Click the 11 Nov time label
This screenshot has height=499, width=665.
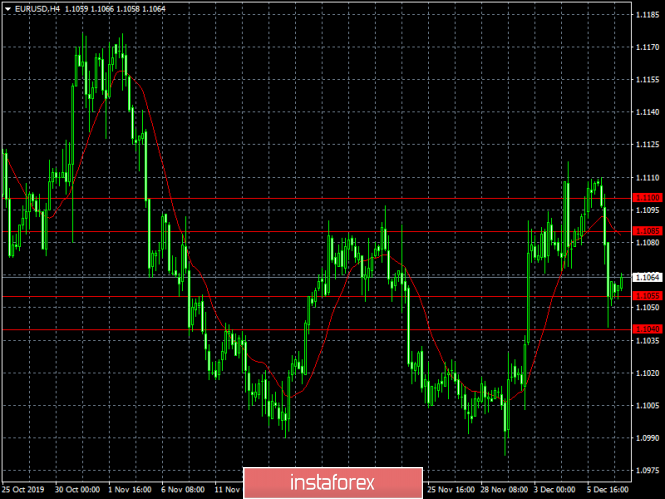tap(227, 490)
